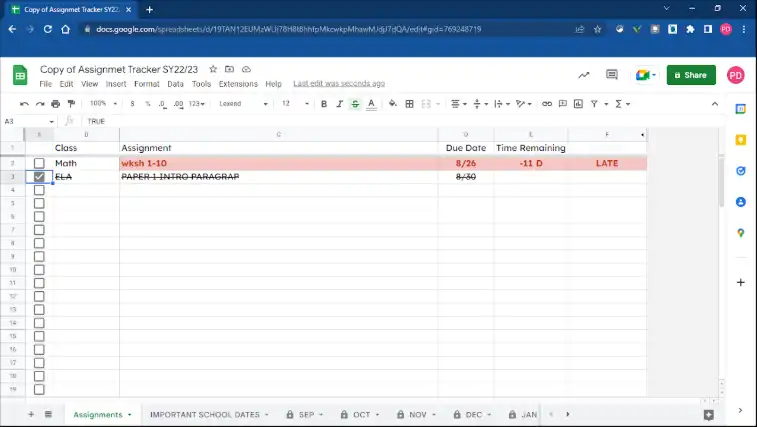This screenshot has width=757, height=427.
Task: Switch to IMPORTANT SCHOOL DATES tab
Action: pyautogui.click(x=205, y=414)
